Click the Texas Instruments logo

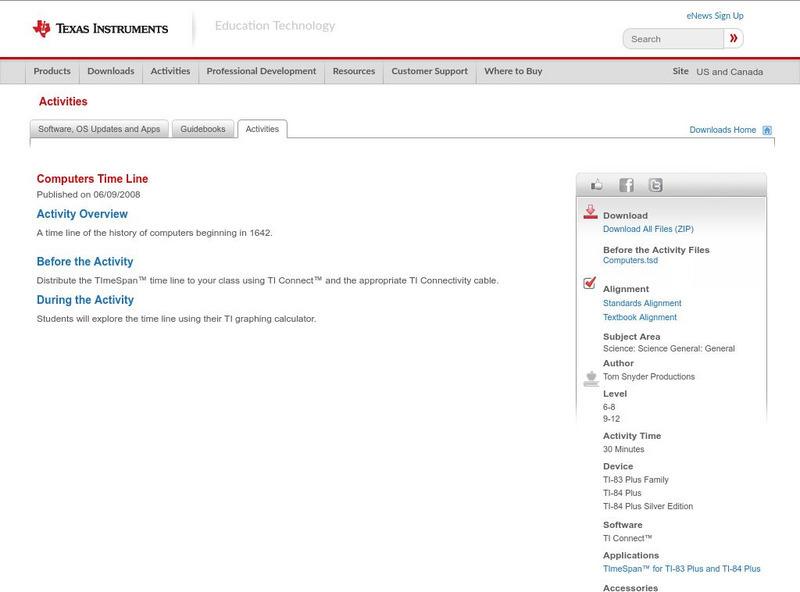100,29
